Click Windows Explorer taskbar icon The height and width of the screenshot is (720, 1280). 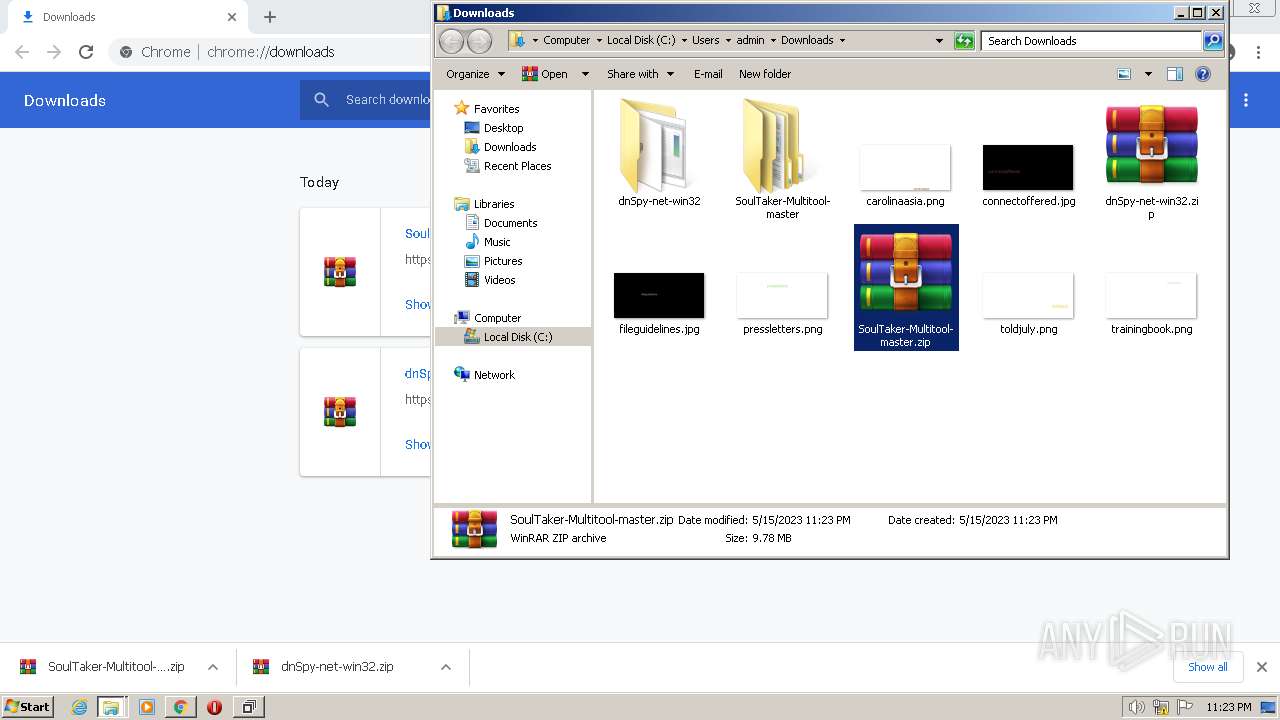click(x=111, y=707)
